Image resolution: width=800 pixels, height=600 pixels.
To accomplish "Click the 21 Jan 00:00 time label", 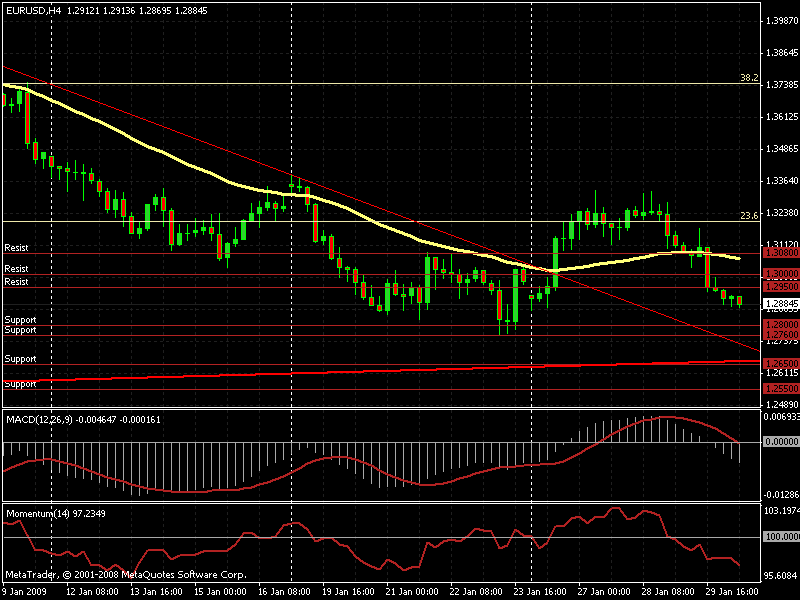I will [412, 592].
